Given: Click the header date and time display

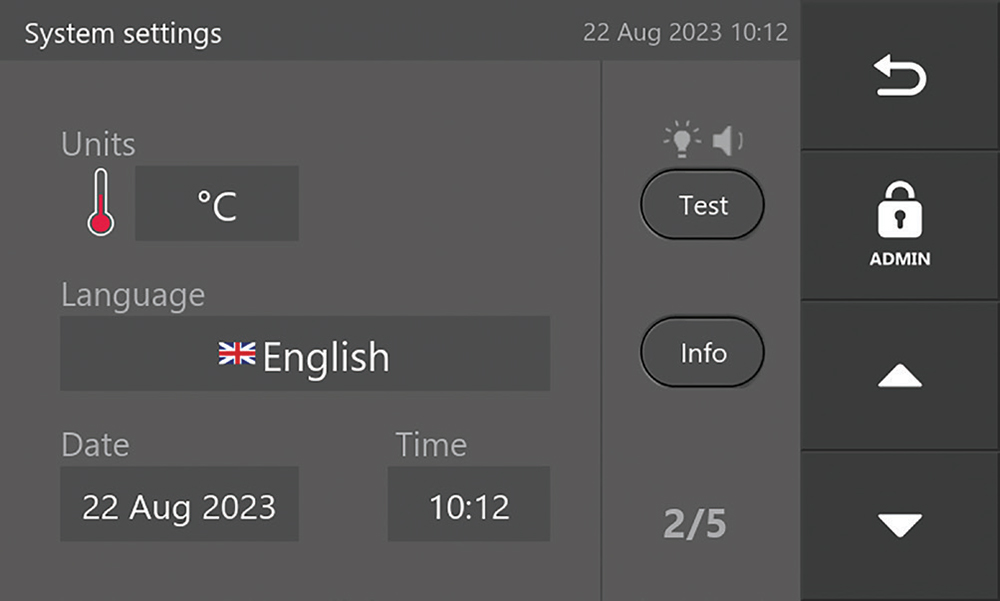Looking at the screenshot, I should 685,32.
